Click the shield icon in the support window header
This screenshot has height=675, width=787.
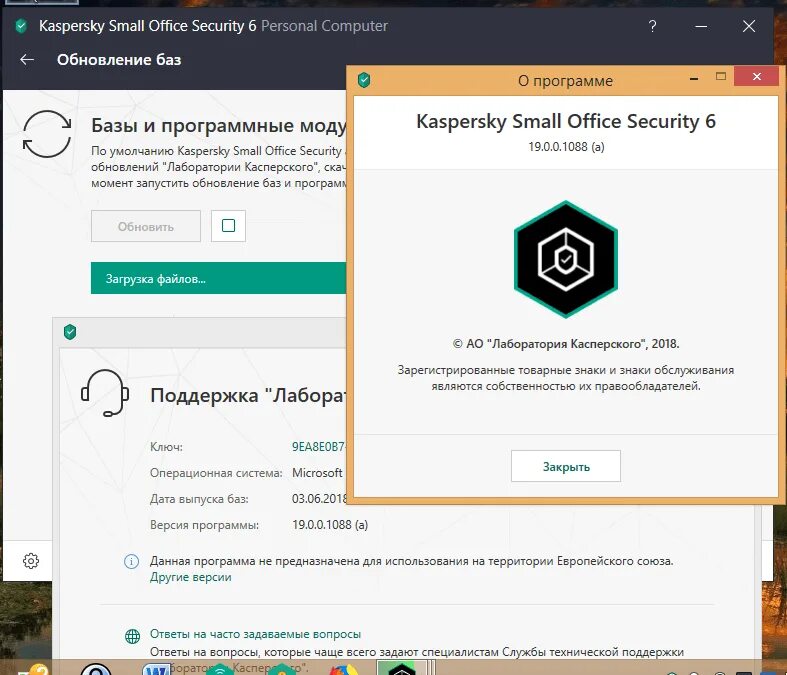click(70, 332)
